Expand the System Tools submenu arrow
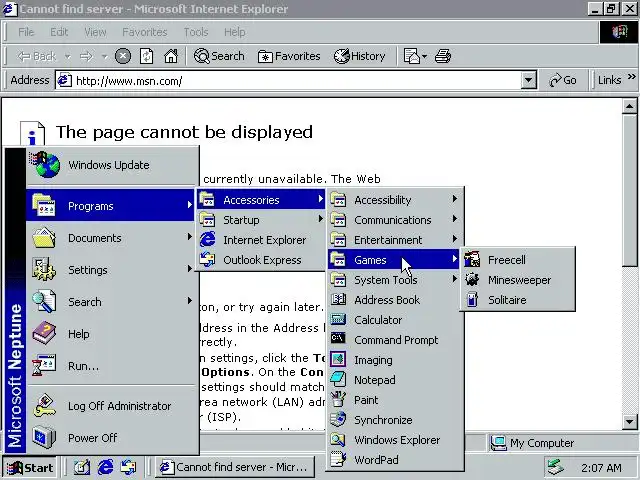Image resolution: width=640 pixels, height=480 pixels. 455,279
